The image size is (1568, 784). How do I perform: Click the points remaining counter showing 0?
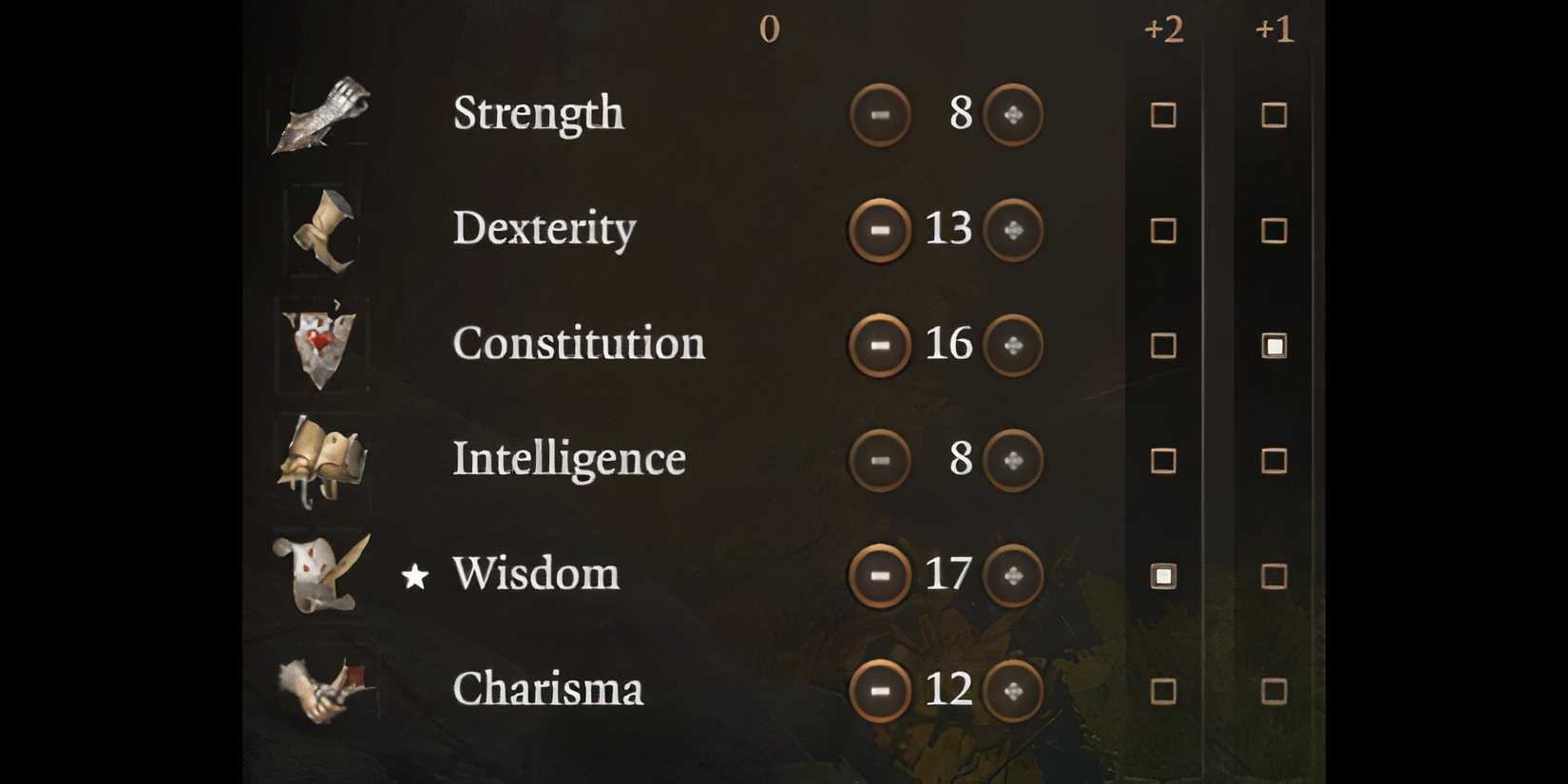click(x=770, y=29)
